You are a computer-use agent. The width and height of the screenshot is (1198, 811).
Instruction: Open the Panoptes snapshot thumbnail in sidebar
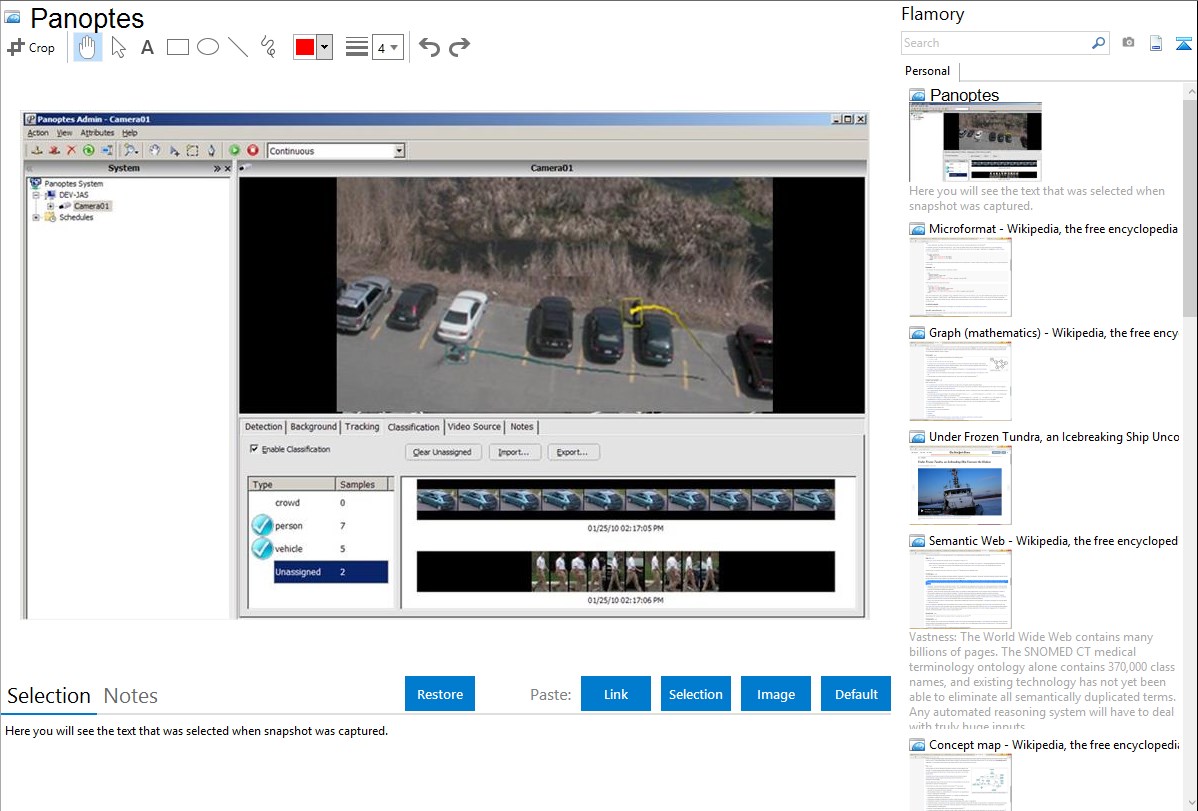coord(975,142)
